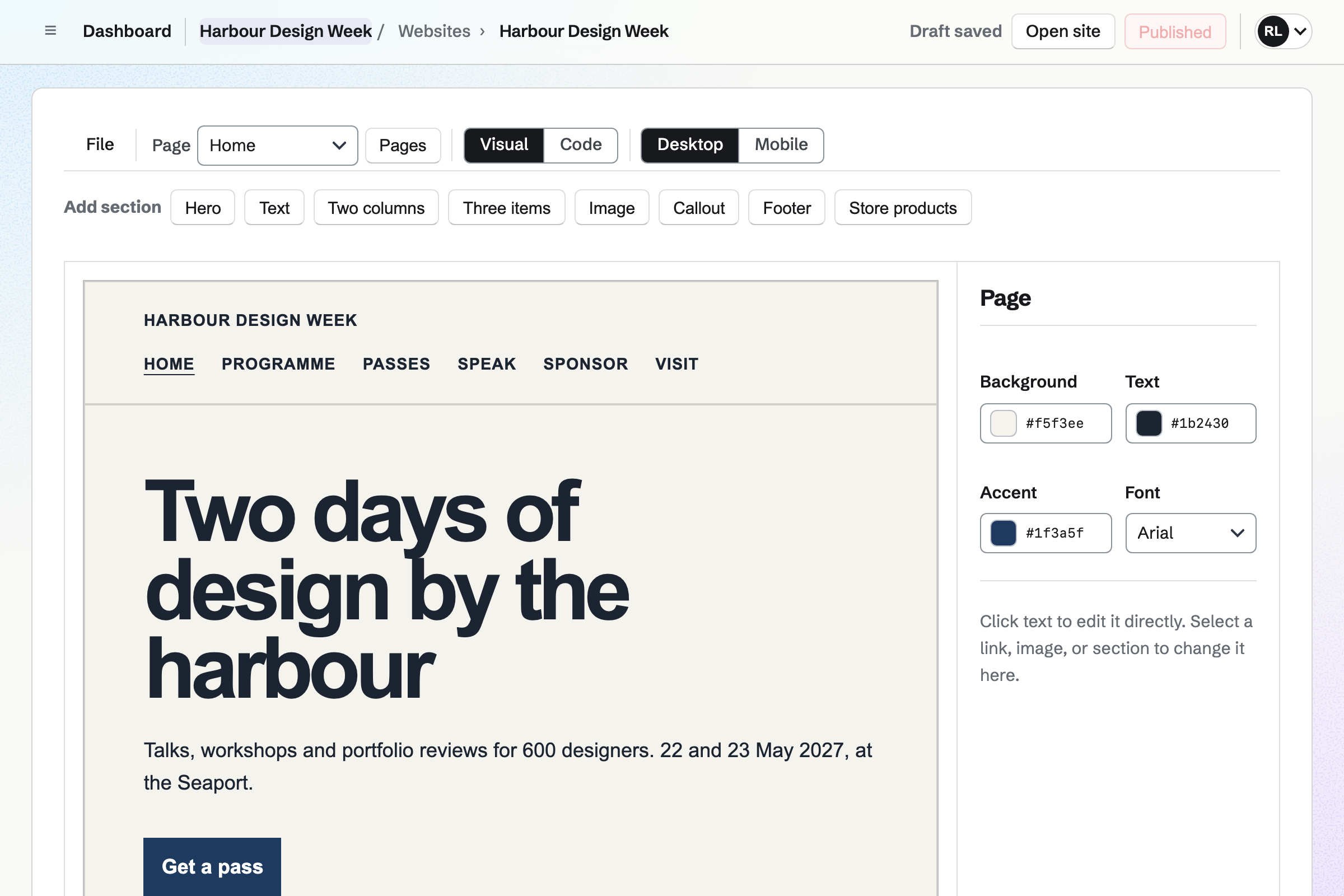1344x896 pixels.
Task: Edit the Text hex value #1b2430
Action: (x=1200, y=423)
